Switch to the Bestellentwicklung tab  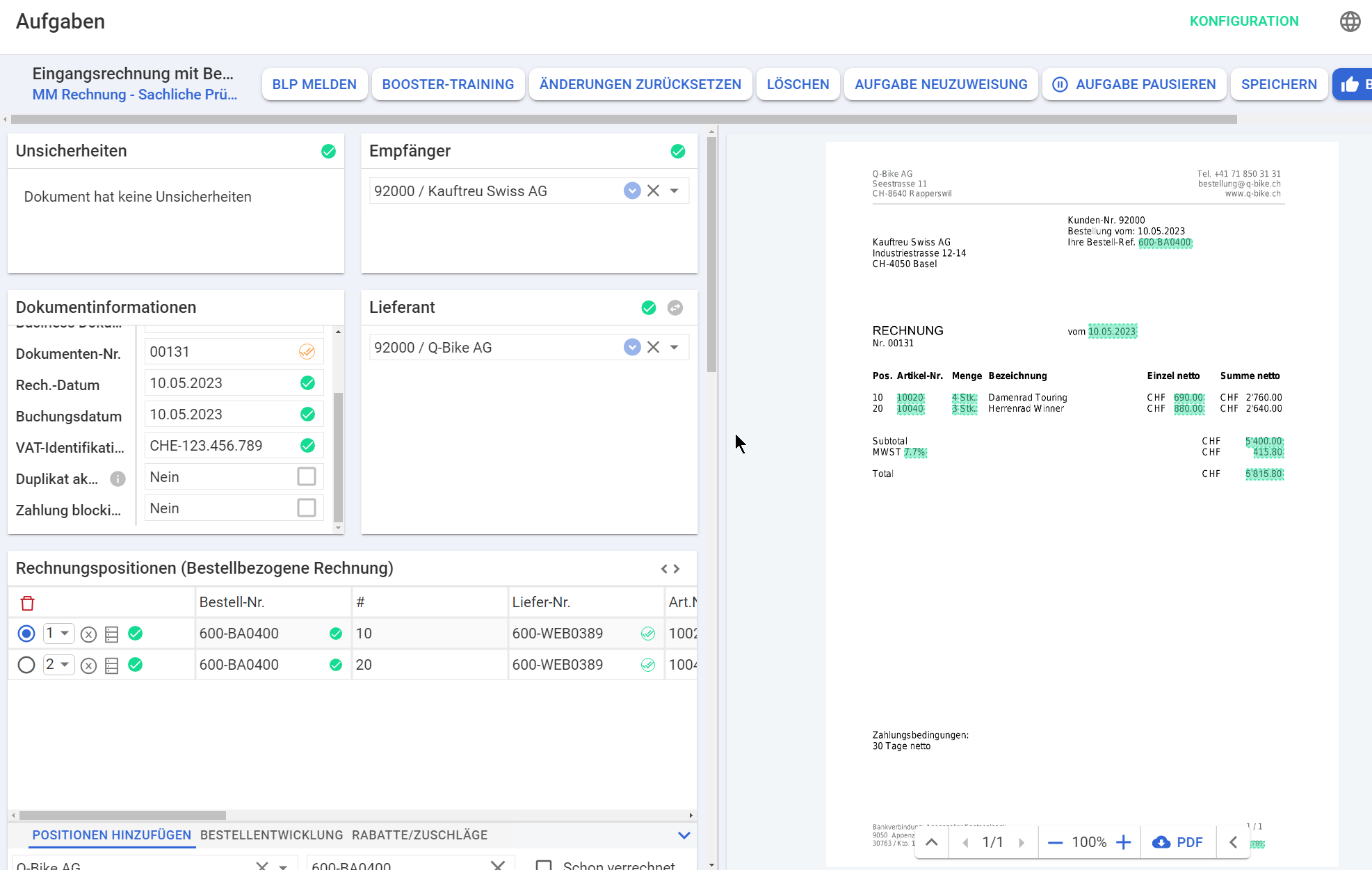coord(271,835)
